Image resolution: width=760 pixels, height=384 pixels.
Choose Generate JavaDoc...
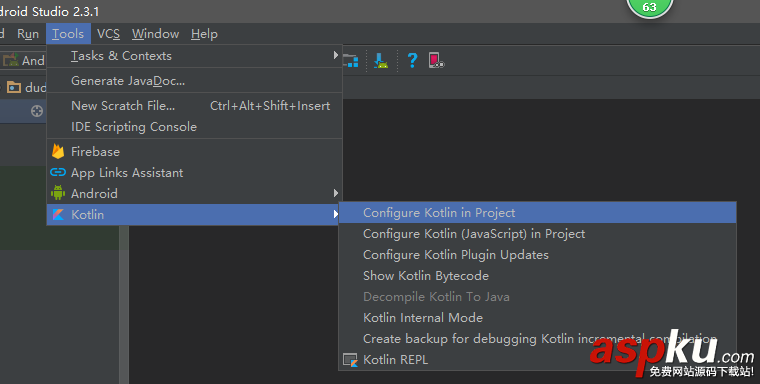click(194, 81)
